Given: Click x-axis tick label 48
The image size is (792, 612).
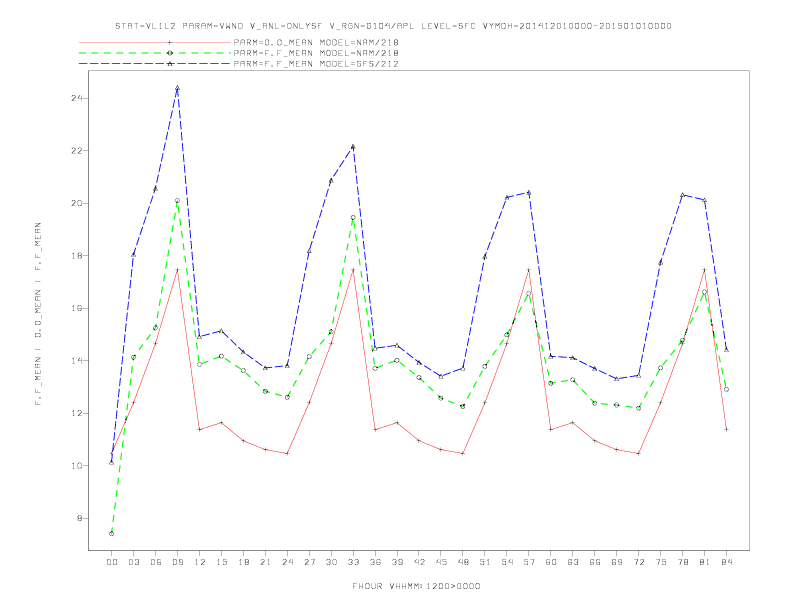Looking at the screenshot, I should click(x=463, y=562).
